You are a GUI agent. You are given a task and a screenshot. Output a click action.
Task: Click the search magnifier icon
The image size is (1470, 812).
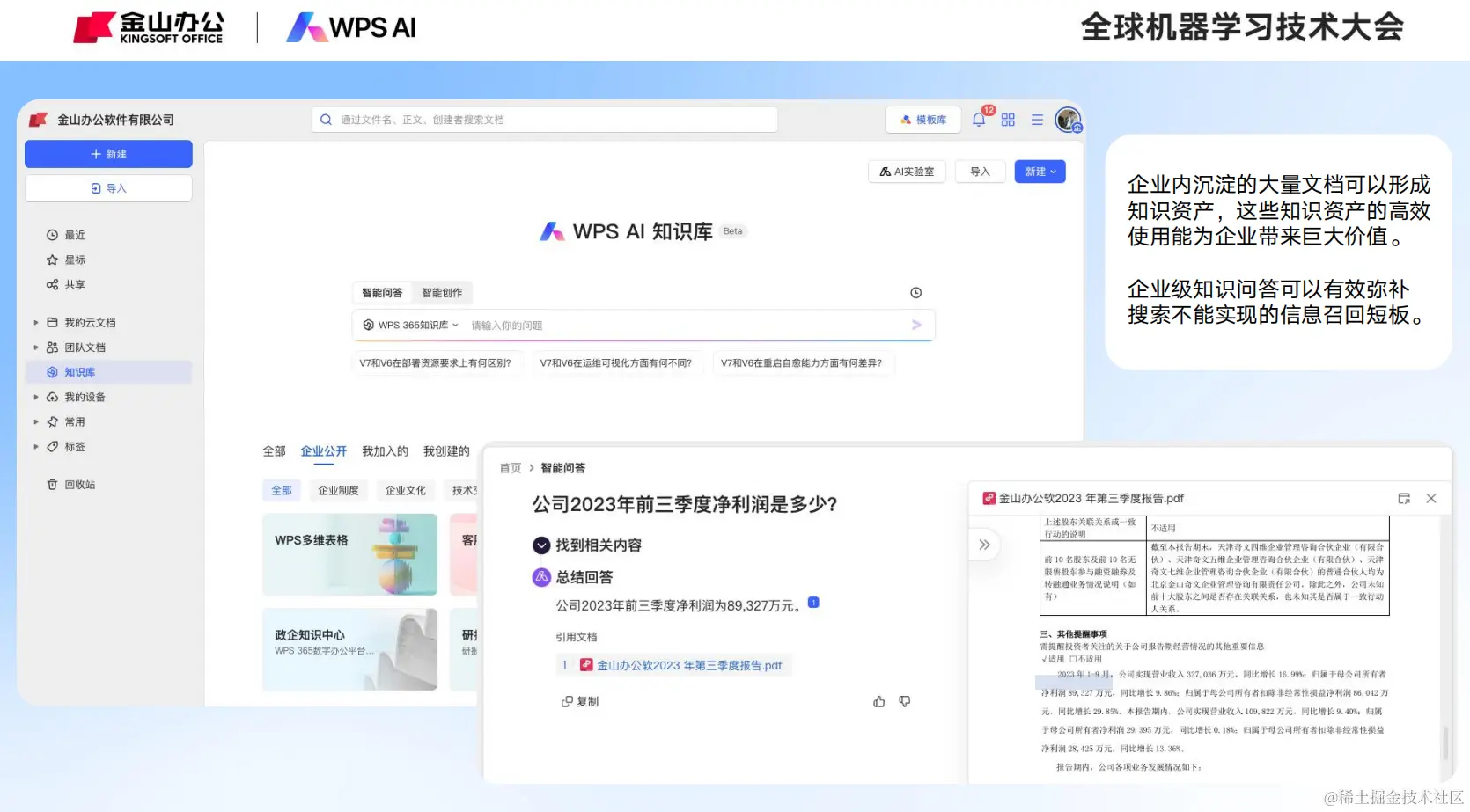tap(326, 120)
